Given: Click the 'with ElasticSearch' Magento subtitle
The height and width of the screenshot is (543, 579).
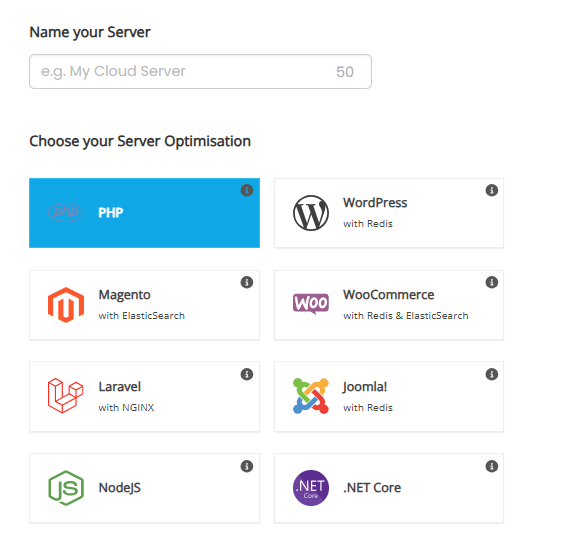Looking at the screenshot, I should pos(141,316).
